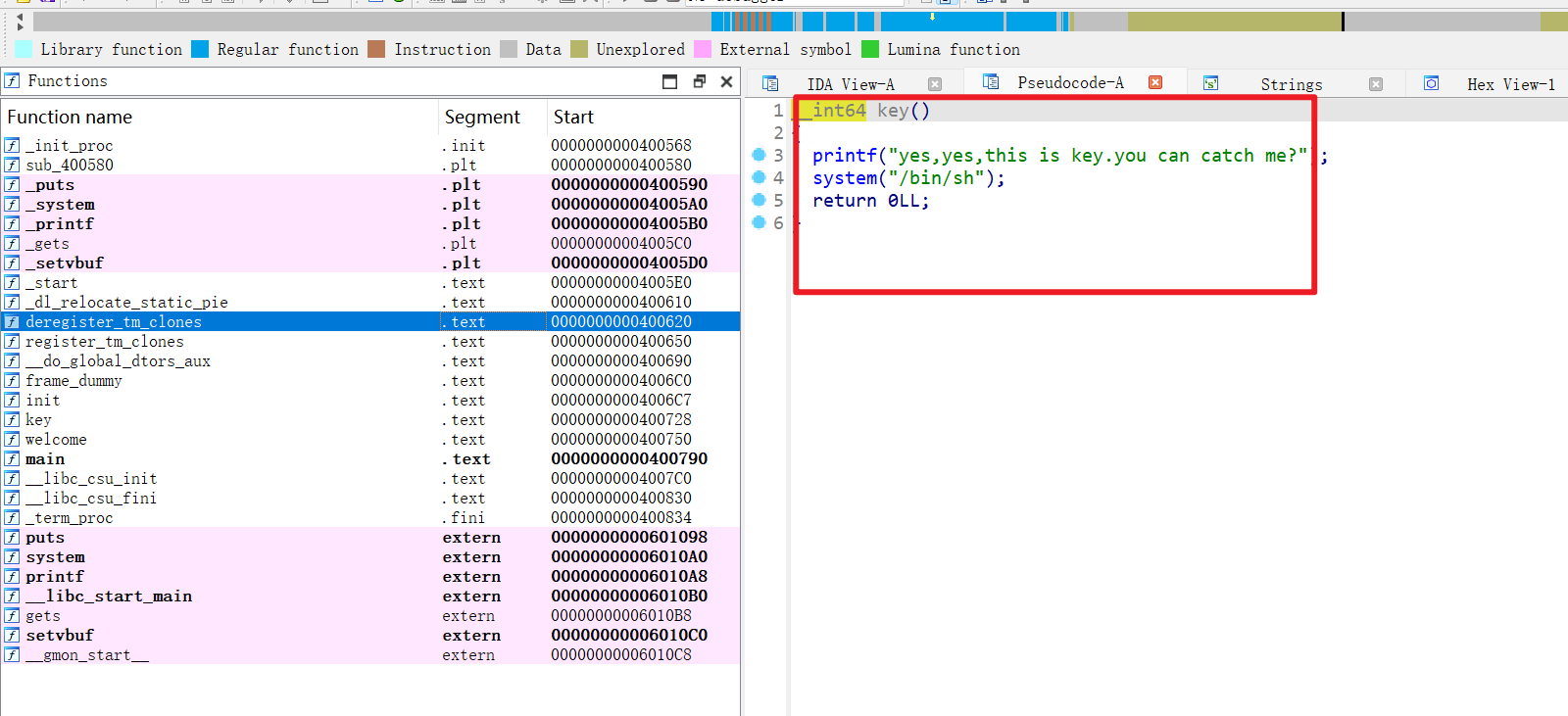
Task: Select the _setvbuf function row
Action: coord(370,263)
